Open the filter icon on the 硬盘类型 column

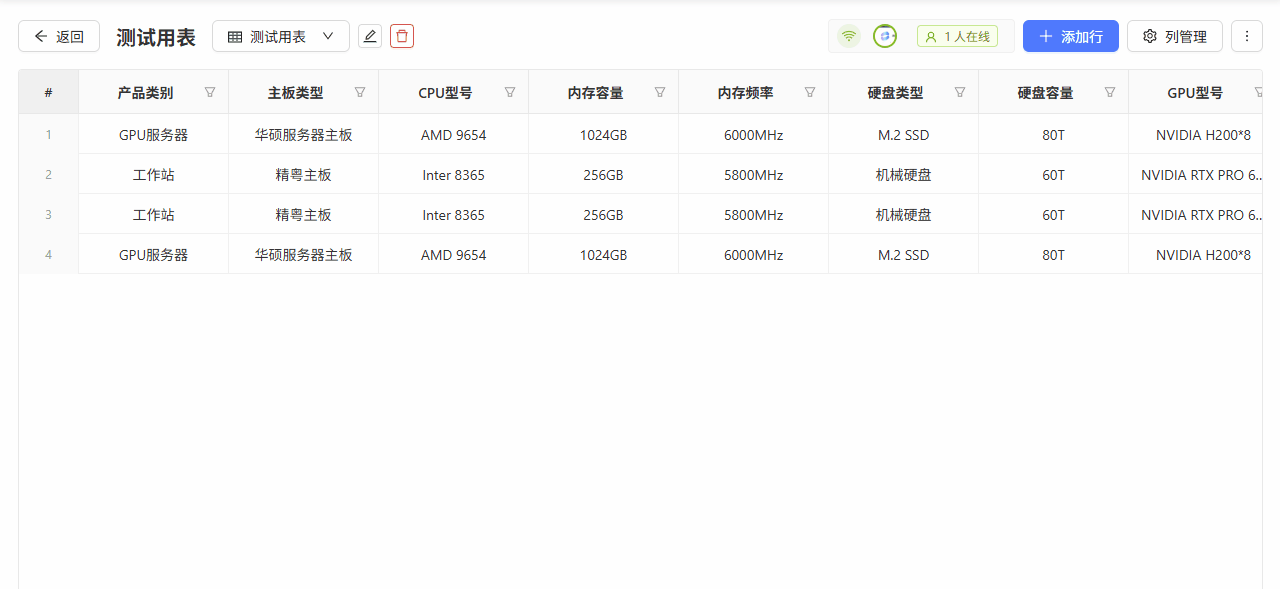click(x=960, y=91)
